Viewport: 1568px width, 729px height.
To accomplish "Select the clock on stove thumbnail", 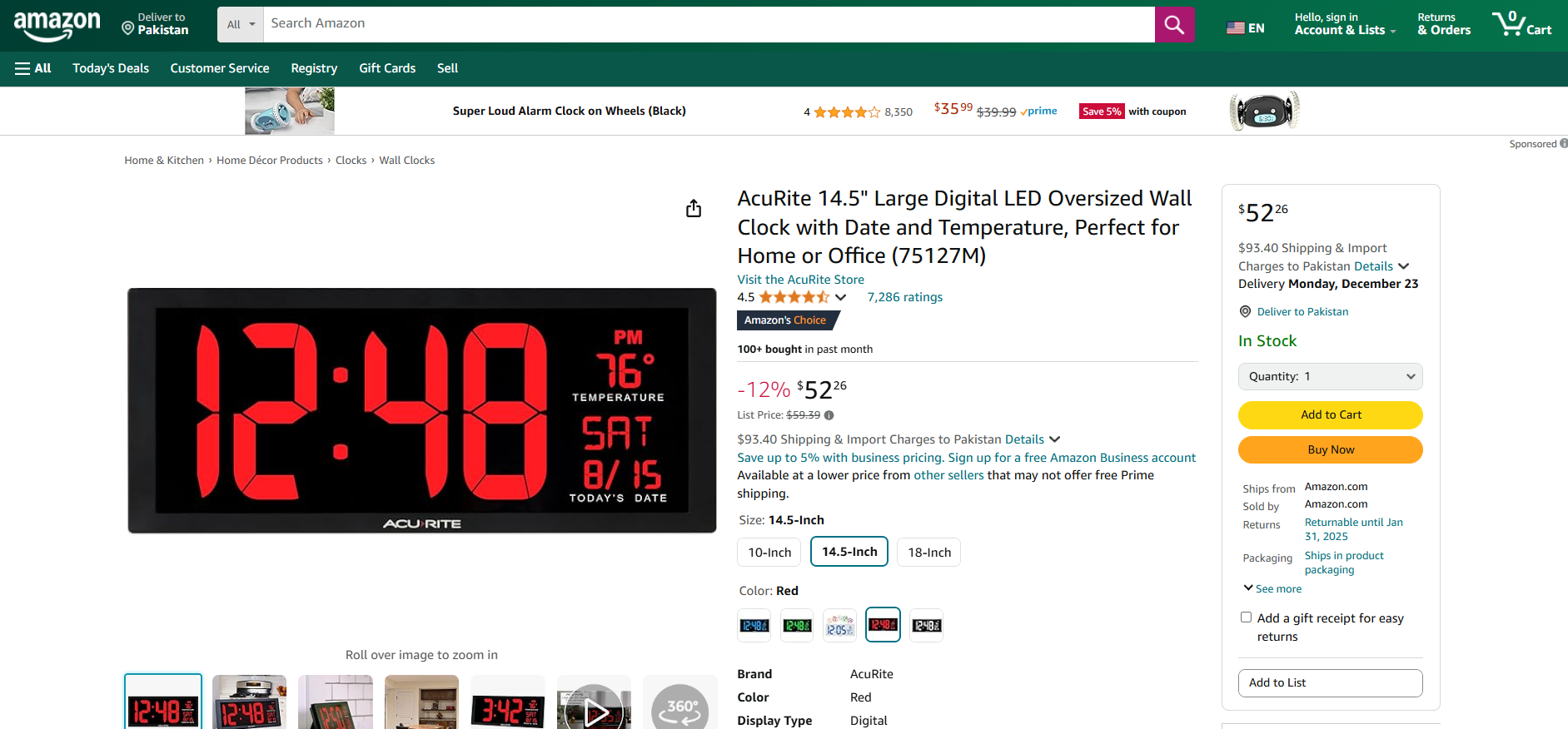I will point(249,702).
